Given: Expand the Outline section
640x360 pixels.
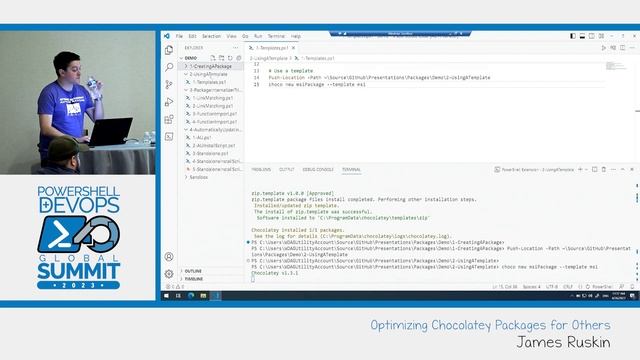Looking at the screenshot, I should [x=211, y=271].
